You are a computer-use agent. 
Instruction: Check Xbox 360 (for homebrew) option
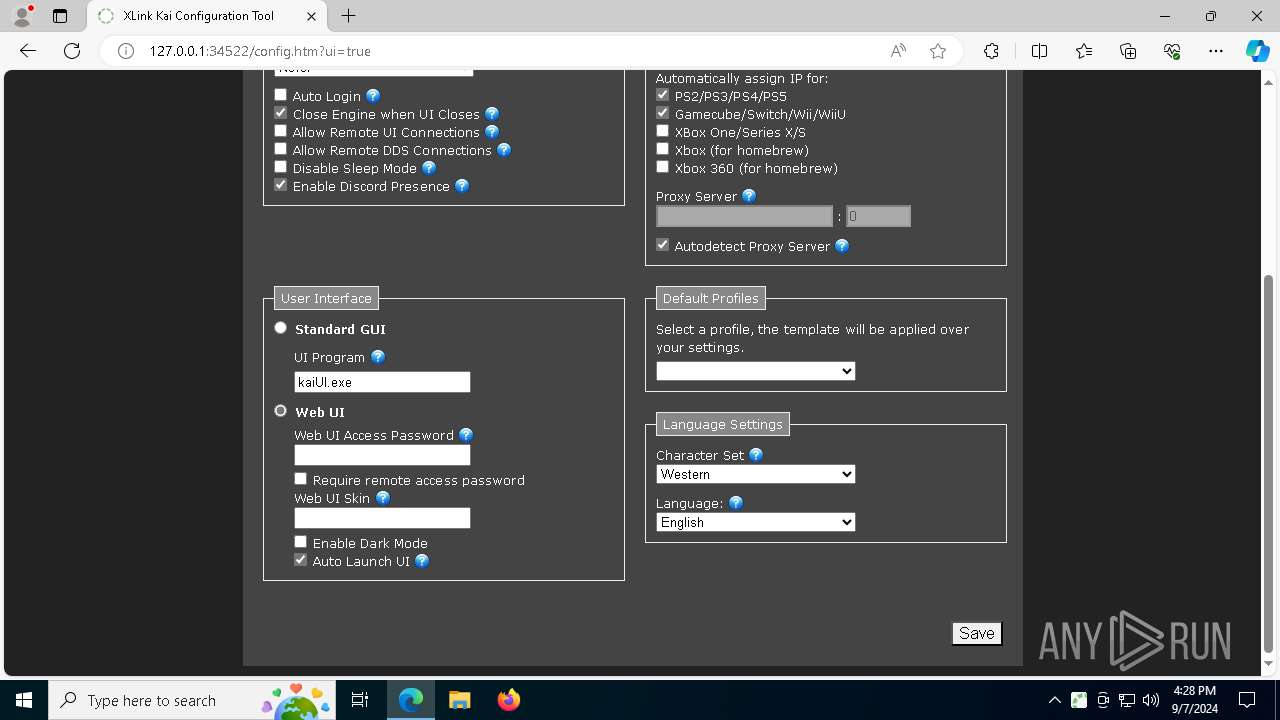point(663,167)
